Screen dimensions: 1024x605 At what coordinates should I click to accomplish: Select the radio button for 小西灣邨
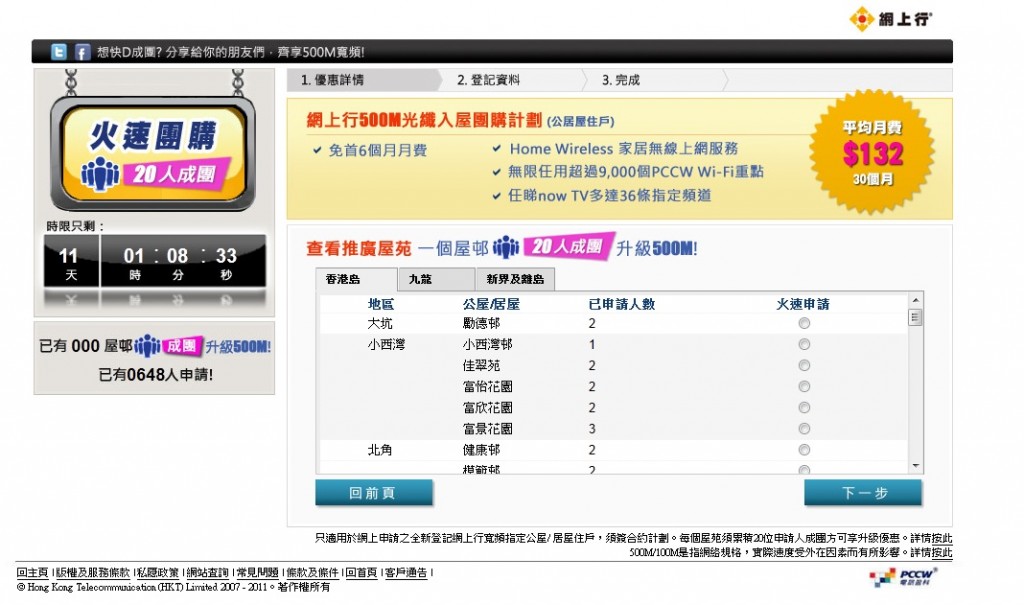tap(804, 344)
